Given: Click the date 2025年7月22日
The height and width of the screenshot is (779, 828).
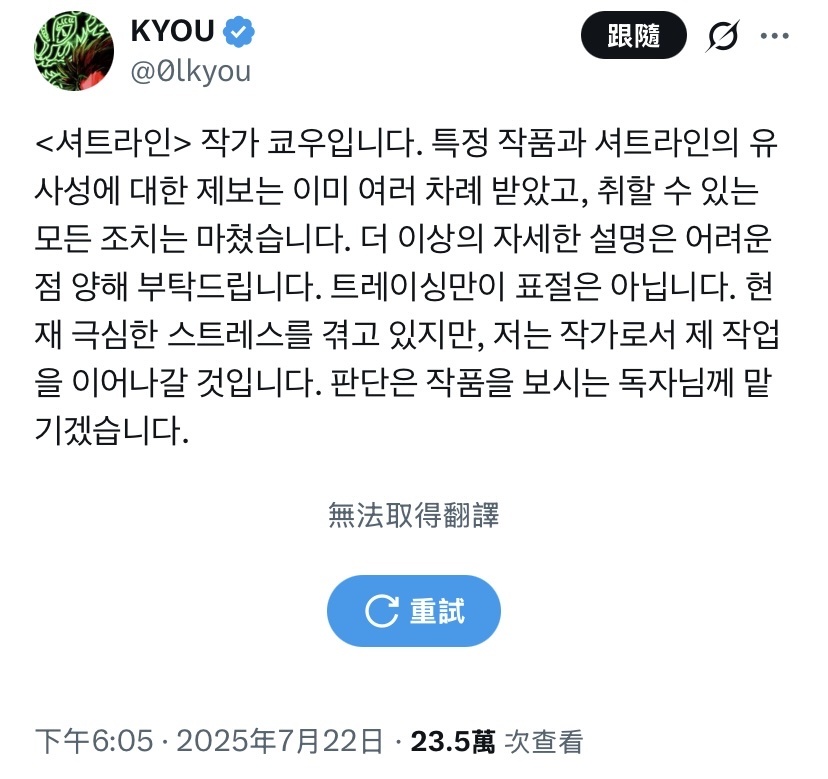Looking at the screenshot, I should (x=279, y=741).
